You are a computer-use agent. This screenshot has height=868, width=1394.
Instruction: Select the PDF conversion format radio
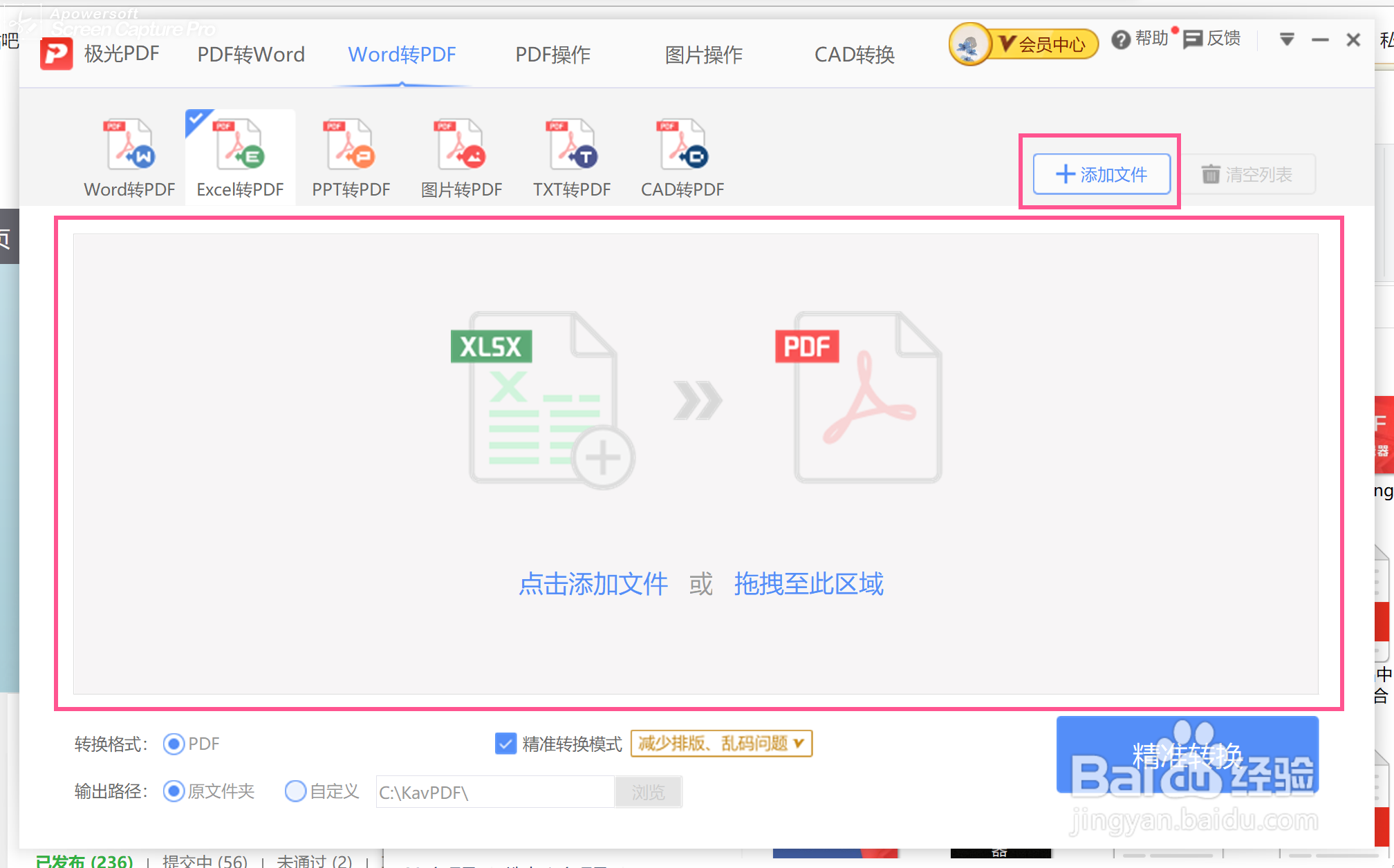tap(174, 744)
